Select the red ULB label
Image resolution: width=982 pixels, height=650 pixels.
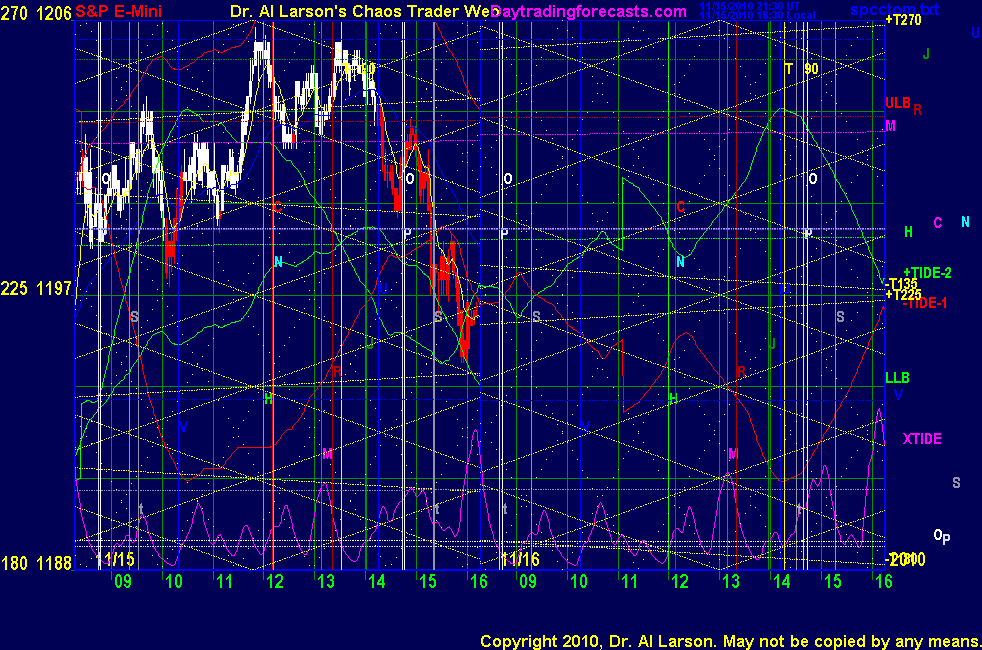tap(897, 103)
